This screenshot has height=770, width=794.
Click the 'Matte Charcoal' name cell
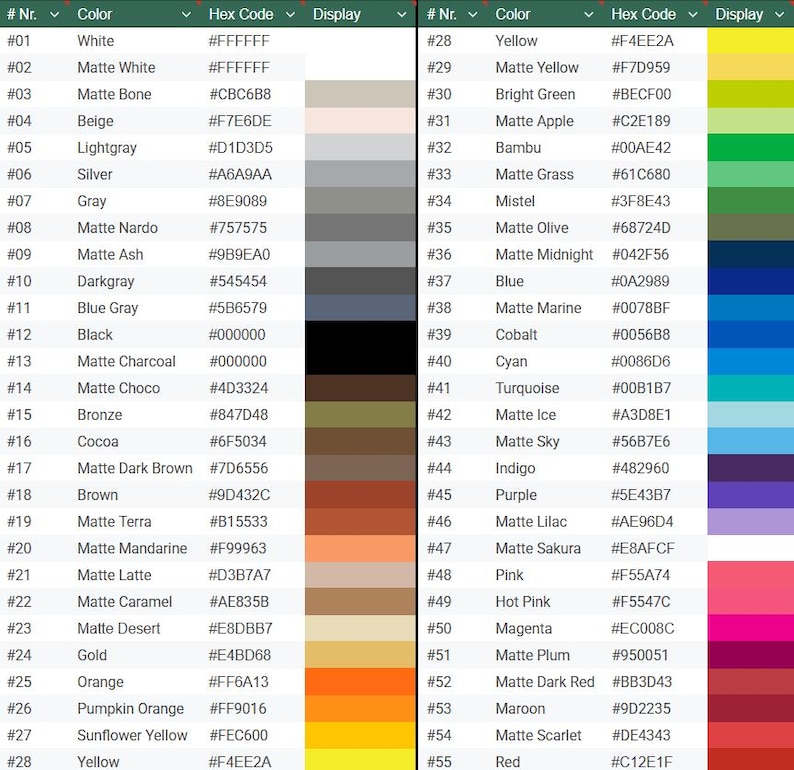(x=127, y=361)
